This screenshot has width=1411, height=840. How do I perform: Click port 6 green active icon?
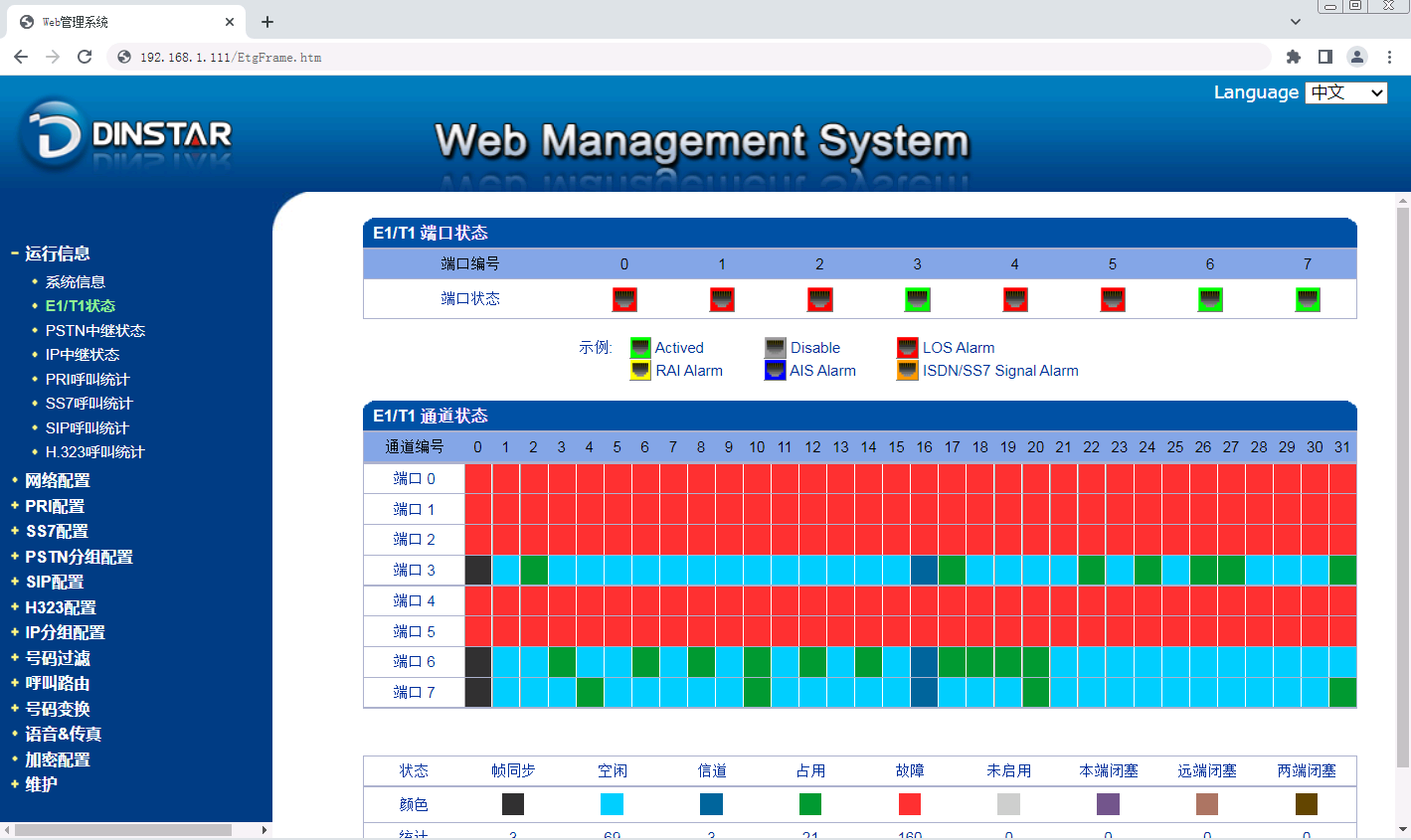click(1210, 299)
